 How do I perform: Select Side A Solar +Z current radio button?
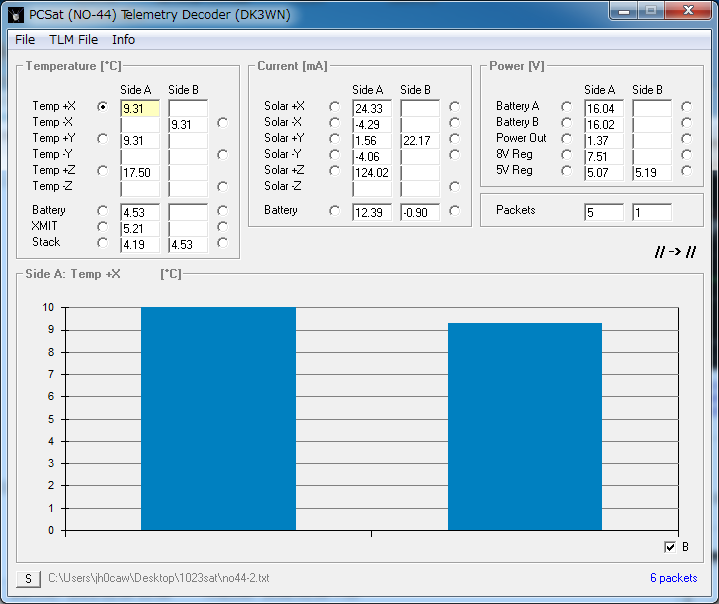click(x=335, y=171)
